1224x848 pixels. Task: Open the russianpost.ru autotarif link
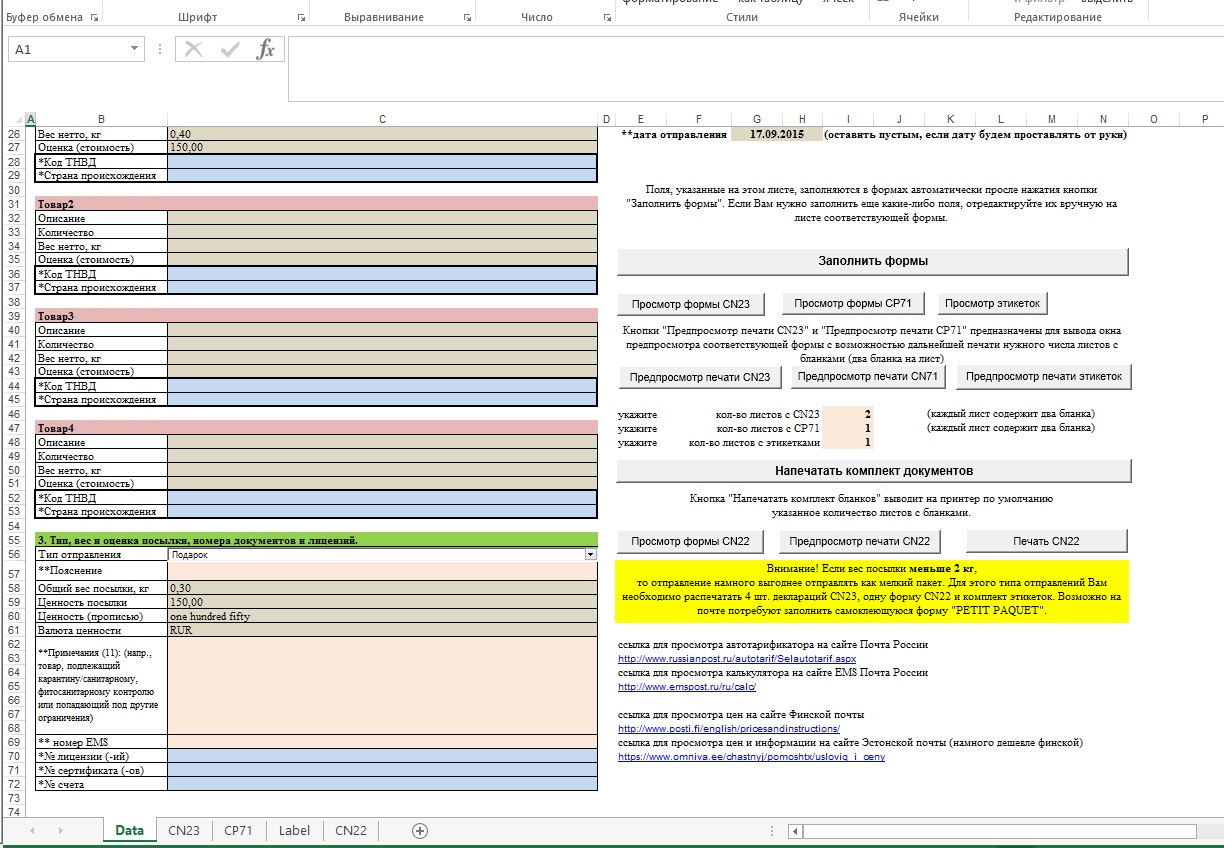(x=736, y=659)
